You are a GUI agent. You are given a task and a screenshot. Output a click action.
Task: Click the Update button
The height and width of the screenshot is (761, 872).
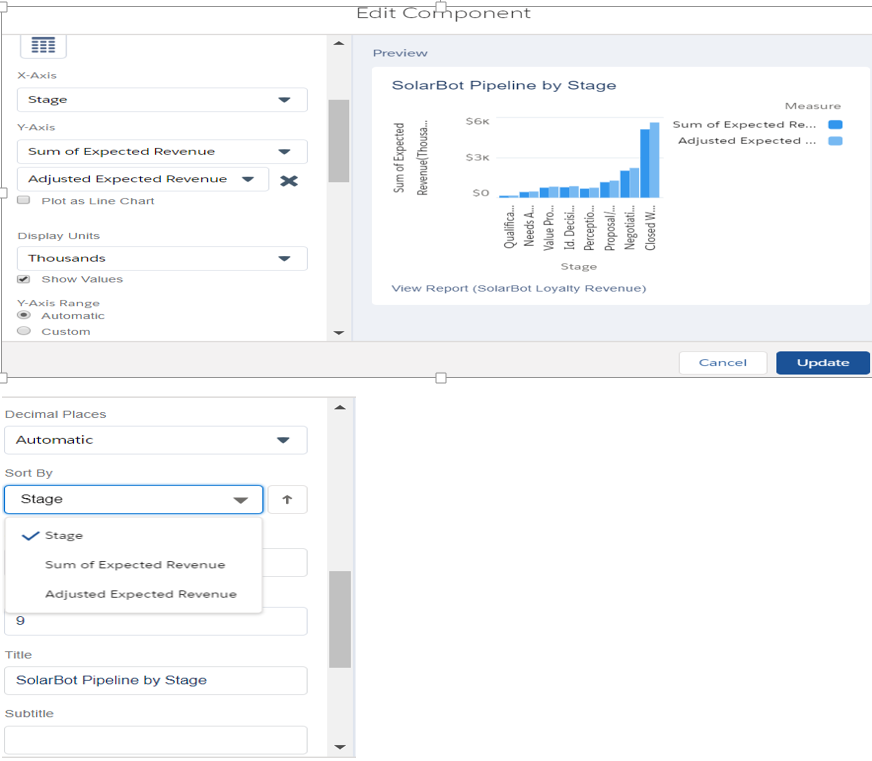click(x=823, y=363)
